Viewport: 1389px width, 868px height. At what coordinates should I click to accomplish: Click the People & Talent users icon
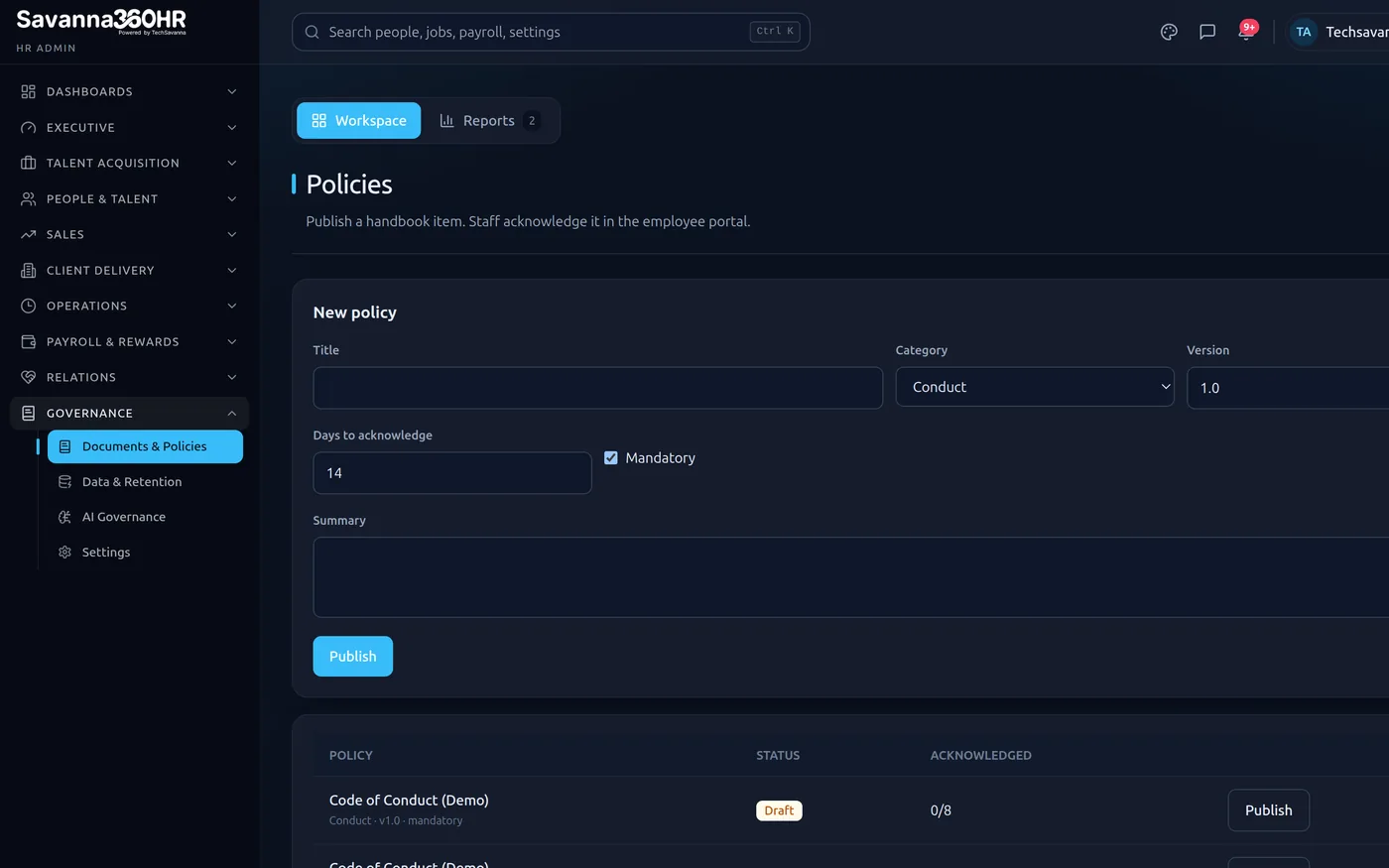point(28,198)
